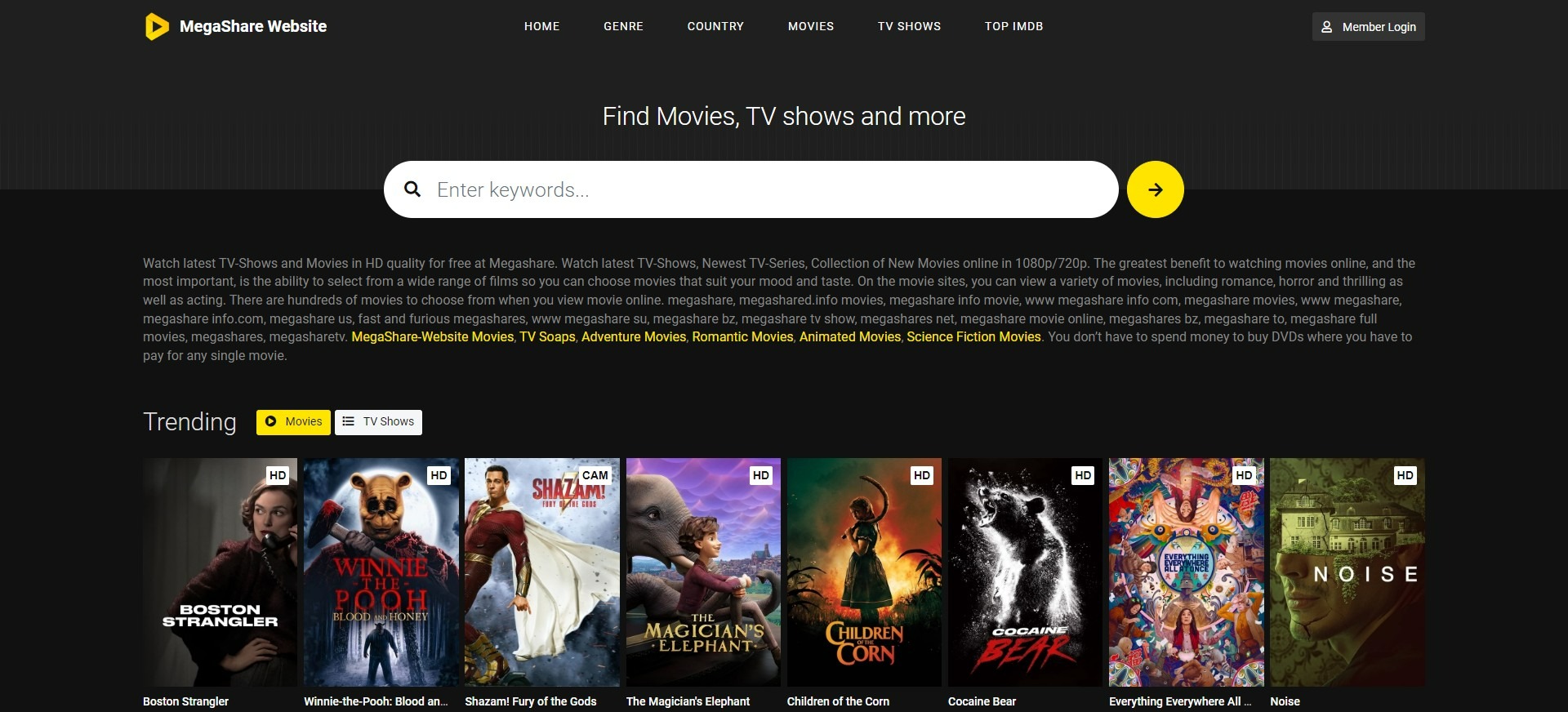Open Everything Everywhere All at Once poster
Viewport: 1568px width, 712px height.
pyautogui.click(x=1187, y=572)
